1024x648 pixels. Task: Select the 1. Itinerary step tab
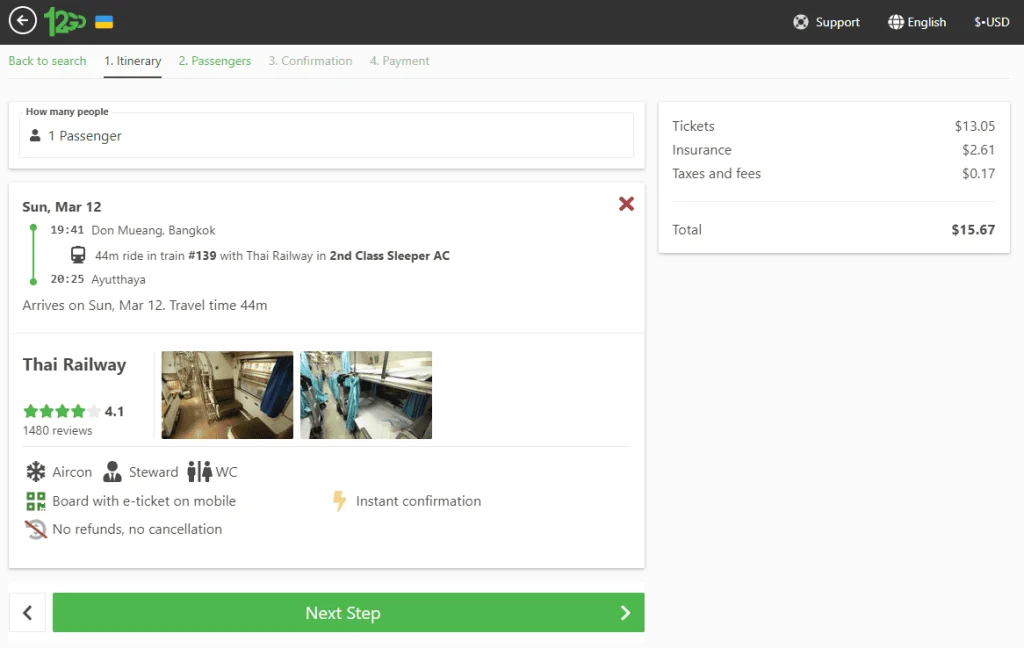133,61
